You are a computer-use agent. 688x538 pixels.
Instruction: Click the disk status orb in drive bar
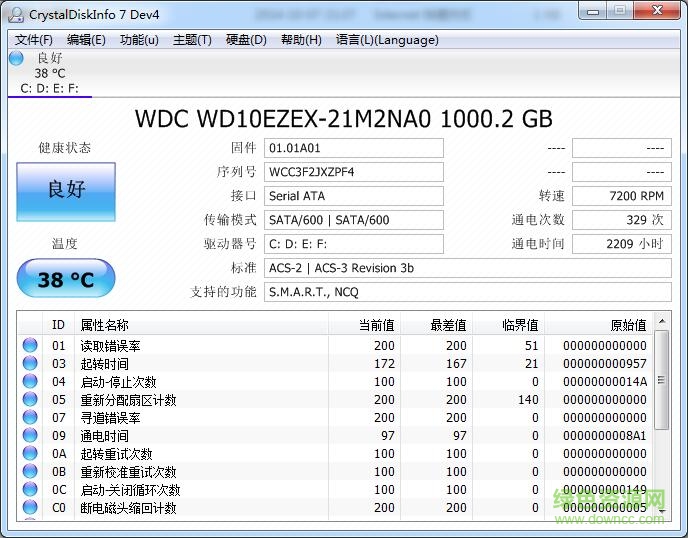pyautogui.click(x=16, y=58)
